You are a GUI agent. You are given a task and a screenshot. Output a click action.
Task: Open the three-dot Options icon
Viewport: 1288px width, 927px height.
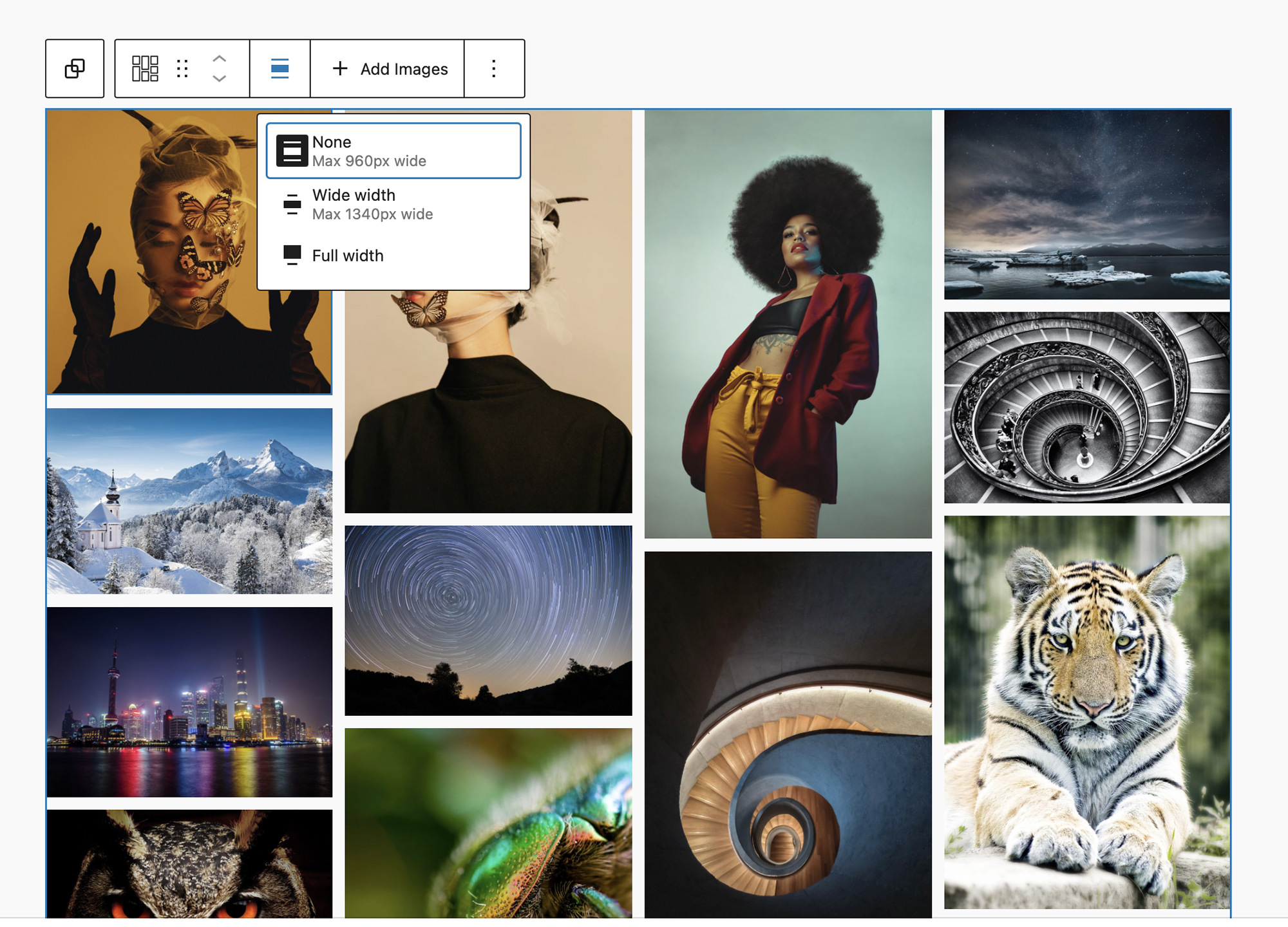[493, 68]
